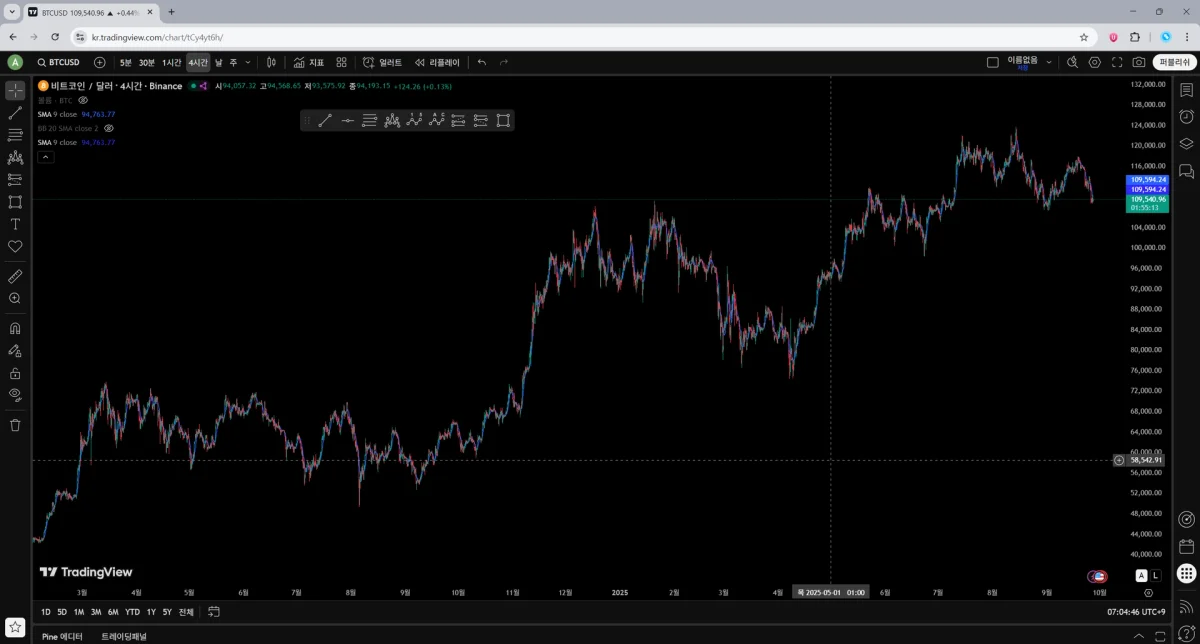The width and height of the screenshot is (1200, 644).
Task: Open alerts clock panel in right sidebar
Action: pyautogui.click(x=1186, y=117)
